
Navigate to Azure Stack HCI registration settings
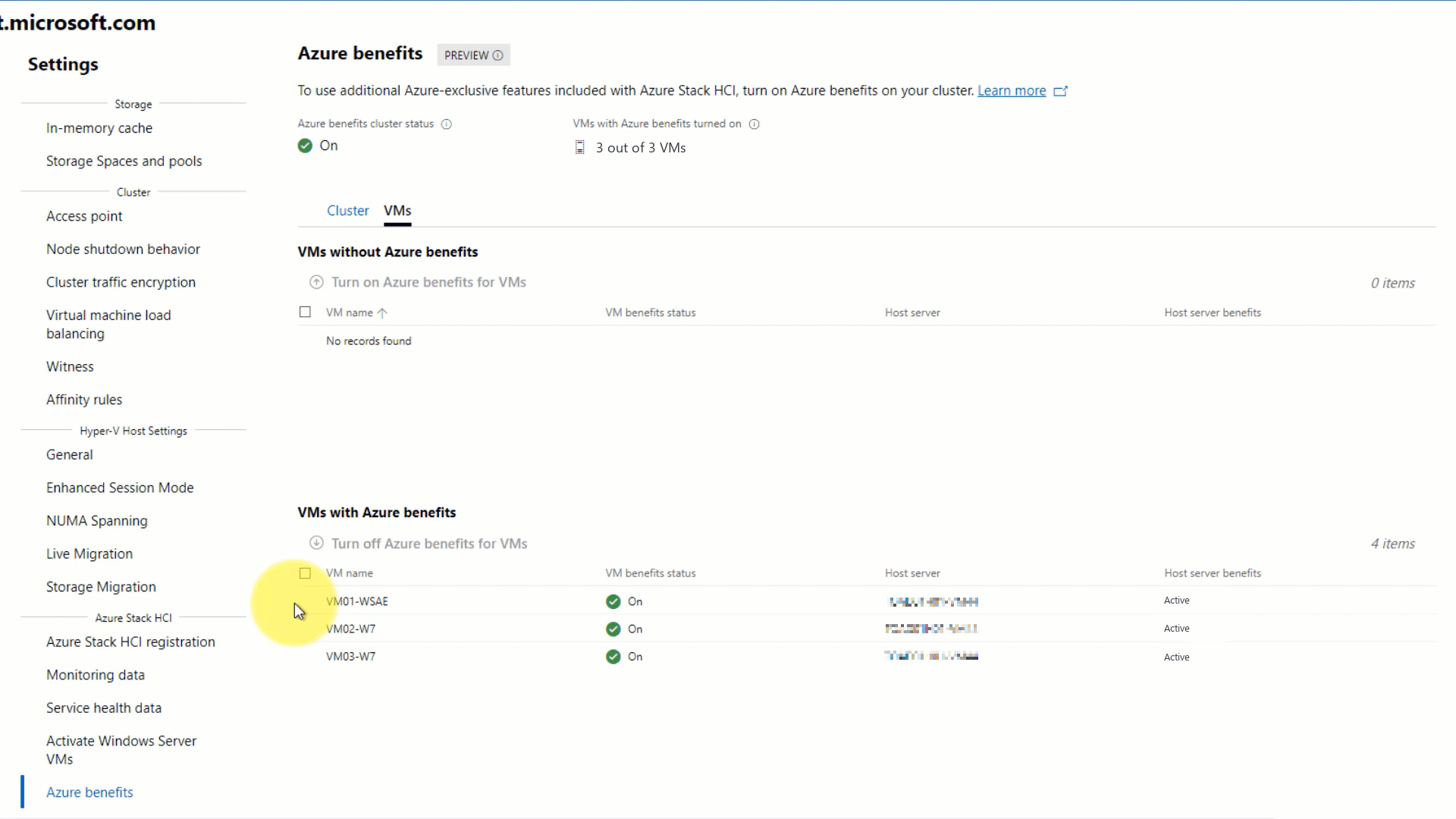tap(131, 641)
